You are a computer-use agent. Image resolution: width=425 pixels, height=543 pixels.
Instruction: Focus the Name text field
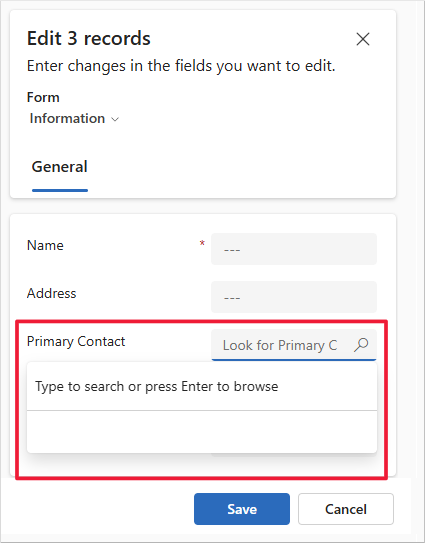tap(294, 249)
